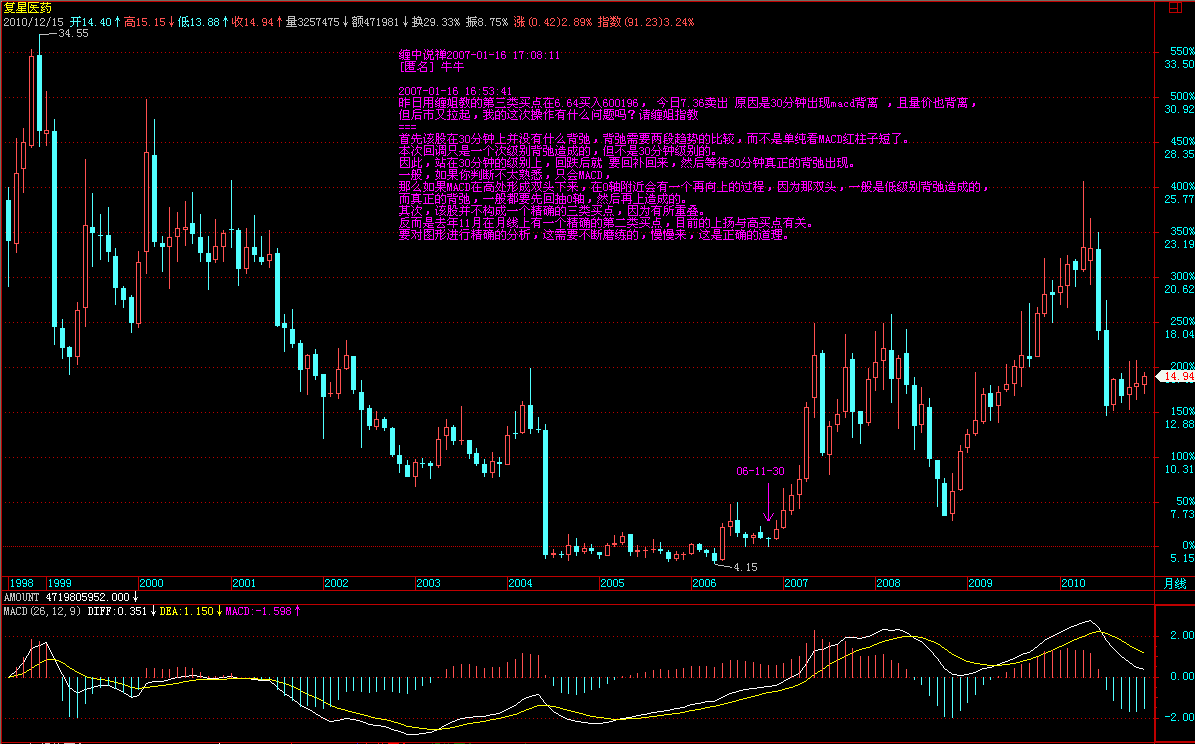Click 1999 on the year axis

pos(60,583)
